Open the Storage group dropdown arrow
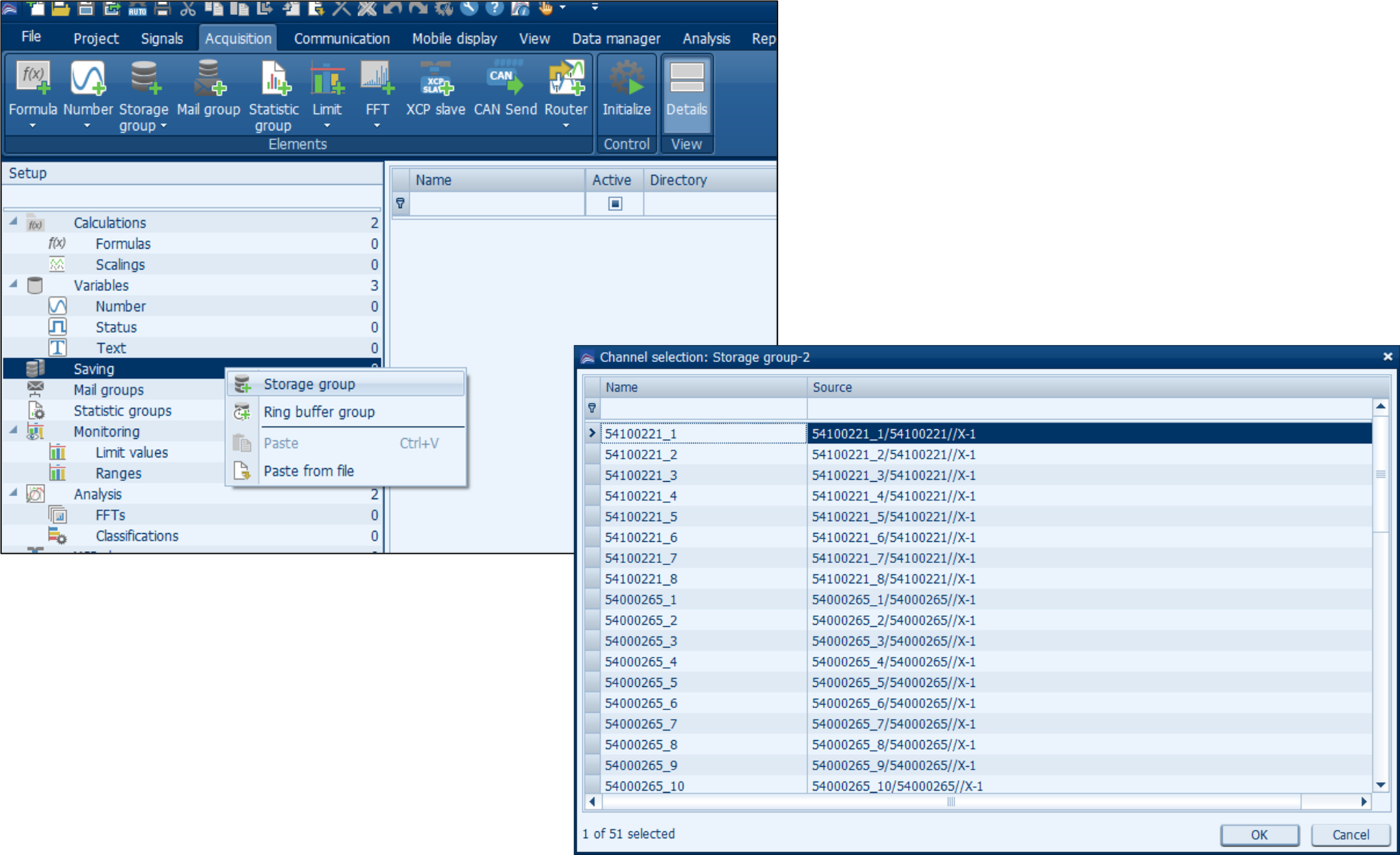Viewport: 1400px width, 855px height. click(164, 126)
